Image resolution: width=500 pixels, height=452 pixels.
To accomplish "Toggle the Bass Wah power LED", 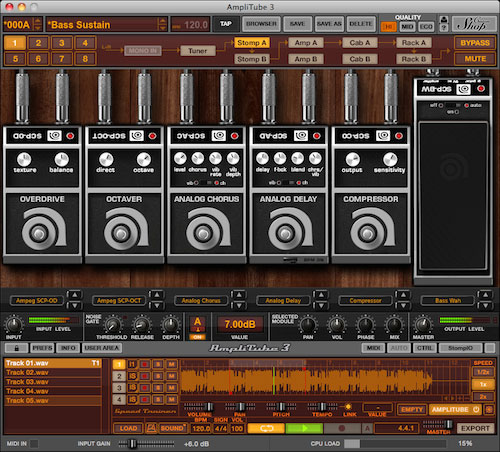I will (x=481, y=89).
